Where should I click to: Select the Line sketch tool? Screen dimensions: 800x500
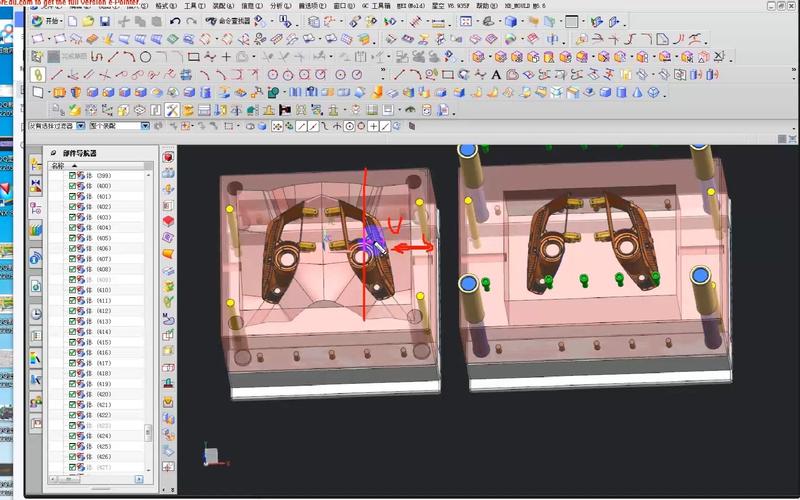113,57
